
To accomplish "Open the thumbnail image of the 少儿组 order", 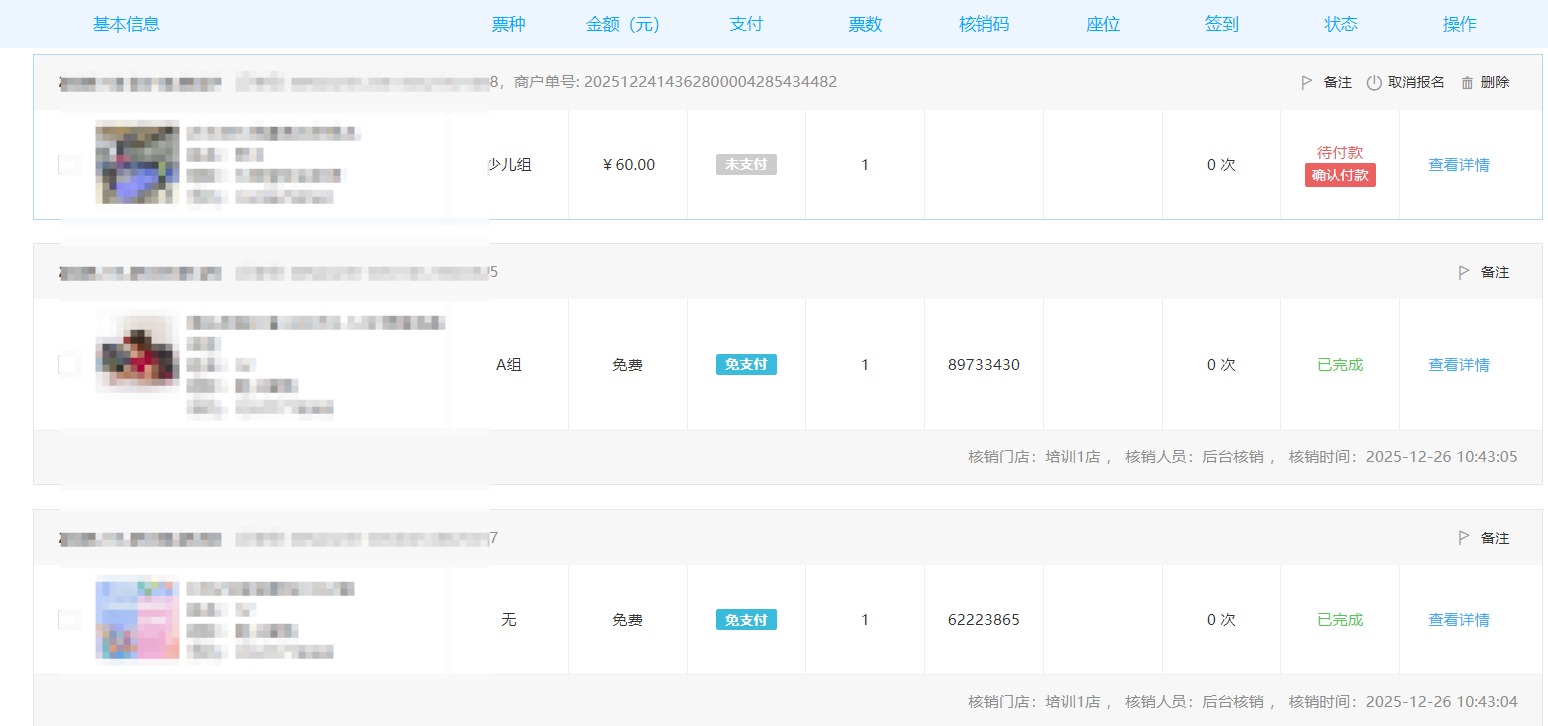I will [x=137, y=162].
